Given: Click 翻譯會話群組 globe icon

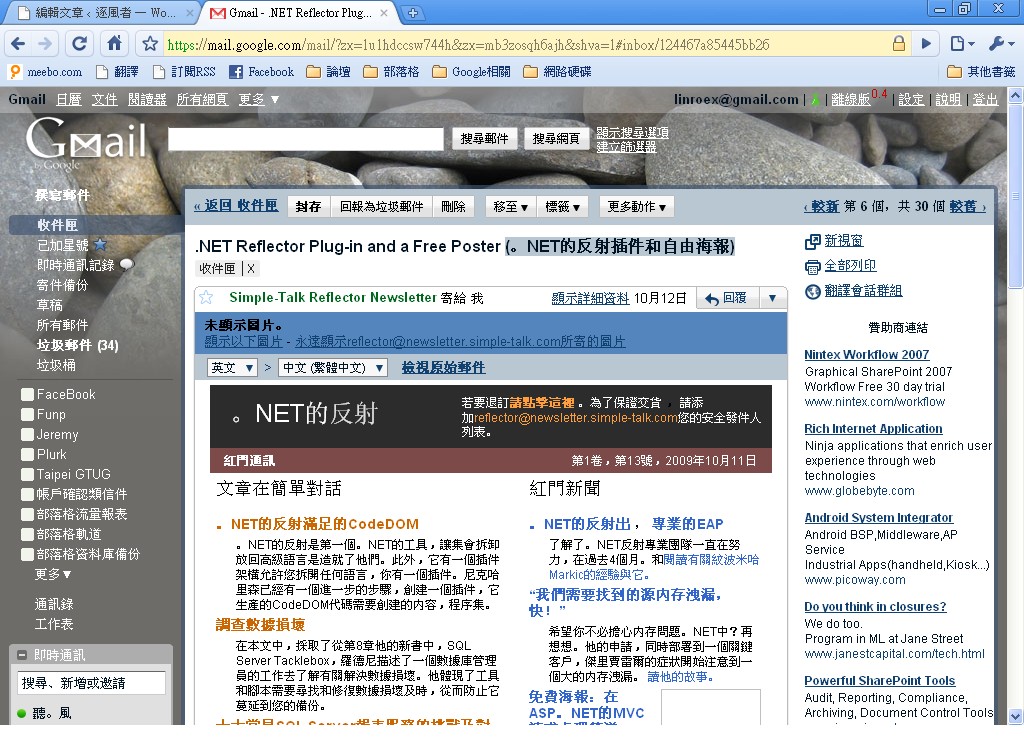Looking at the screenshot, I should (812, 291).
